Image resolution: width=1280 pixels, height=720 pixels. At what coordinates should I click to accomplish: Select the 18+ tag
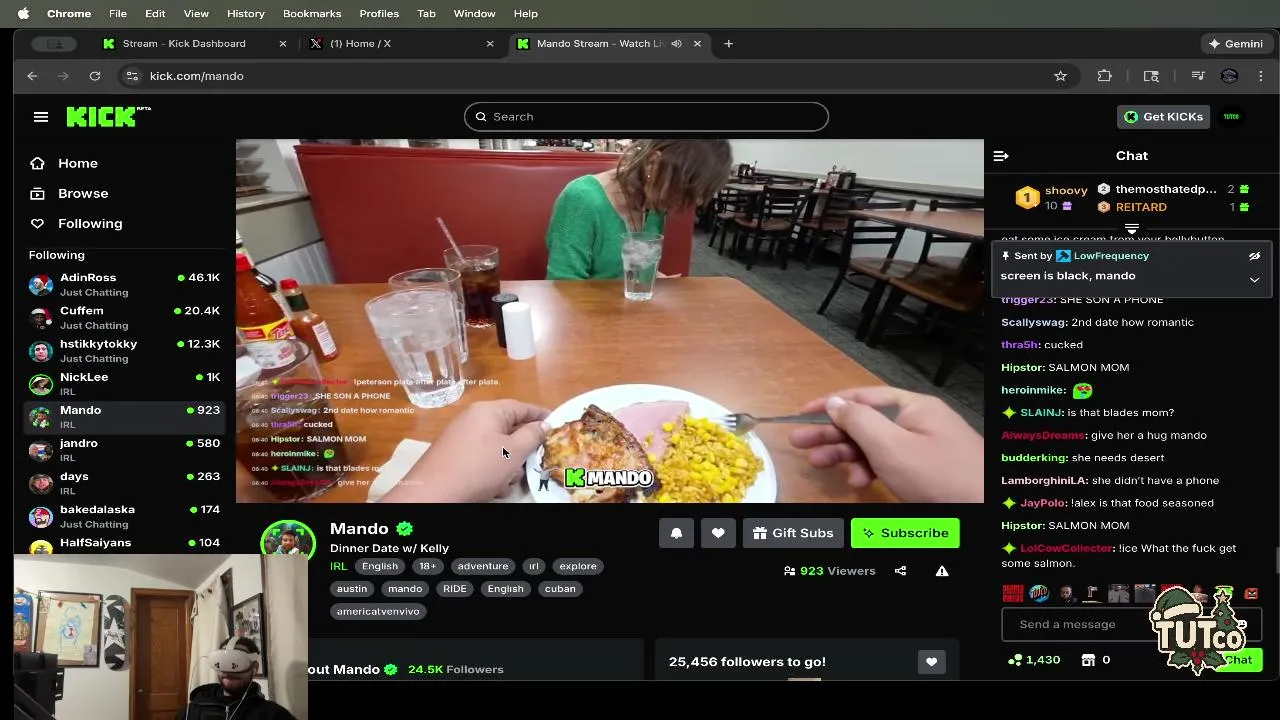point(428,566)
